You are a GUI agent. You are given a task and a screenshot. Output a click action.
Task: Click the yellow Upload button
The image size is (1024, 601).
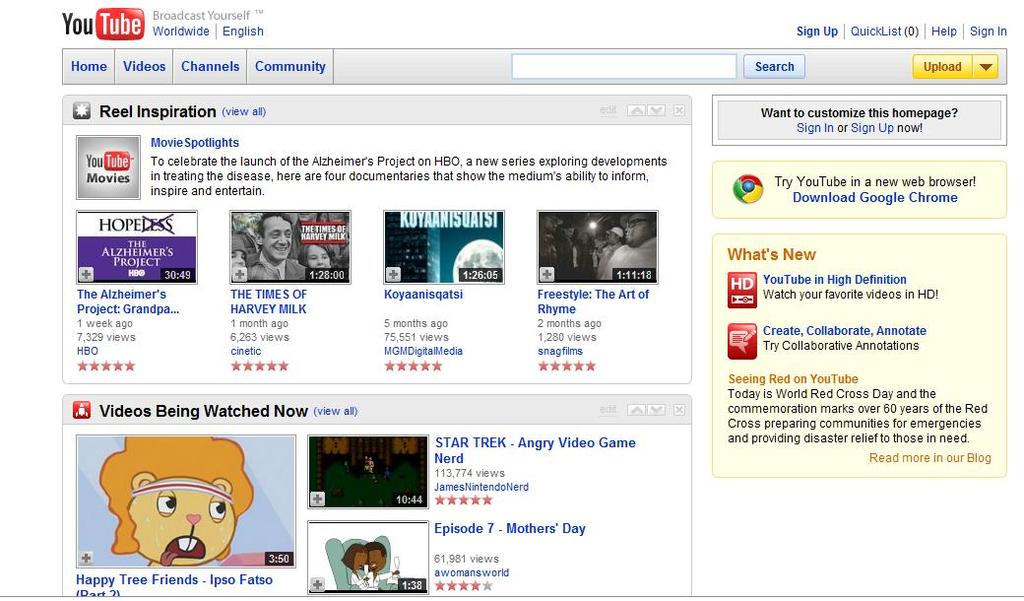942,67
